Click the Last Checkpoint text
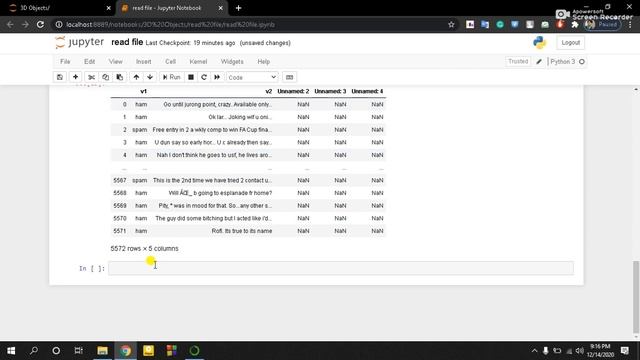640x360 pixels. 190,43
